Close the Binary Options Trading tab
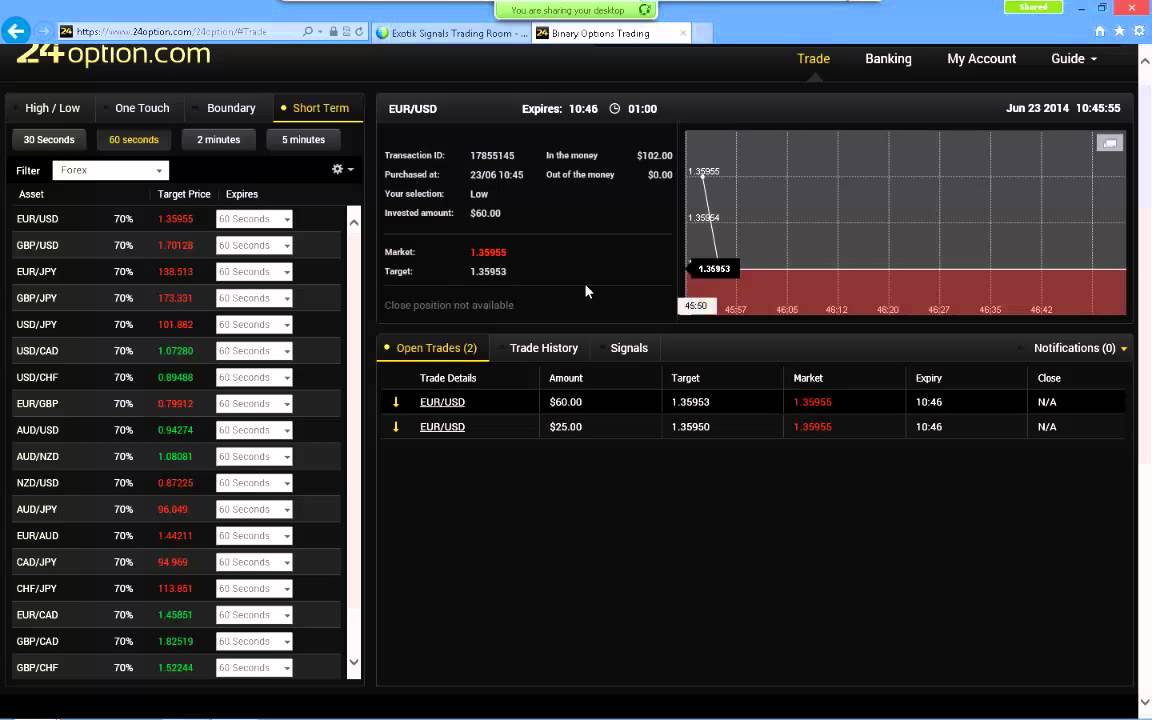1152x720 pixels. (683, 33)
